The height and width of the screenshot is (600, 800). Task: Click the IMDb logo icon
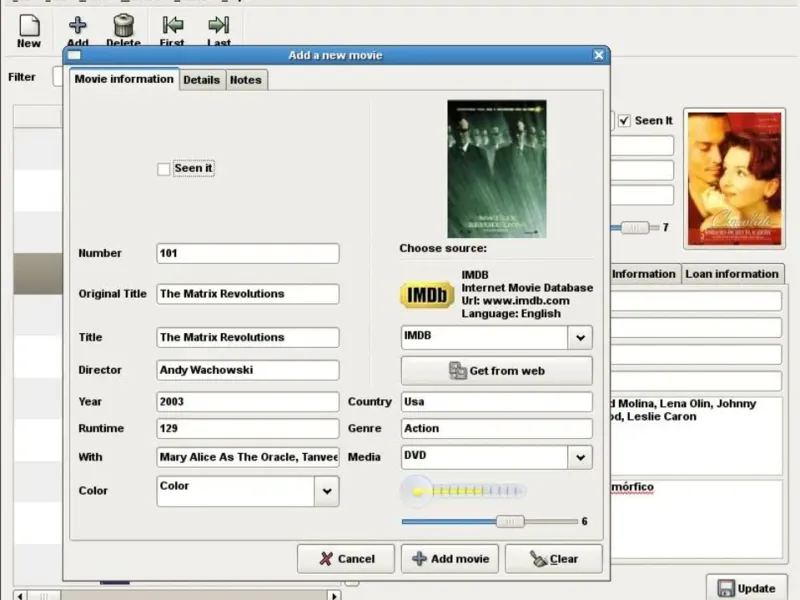427,295
